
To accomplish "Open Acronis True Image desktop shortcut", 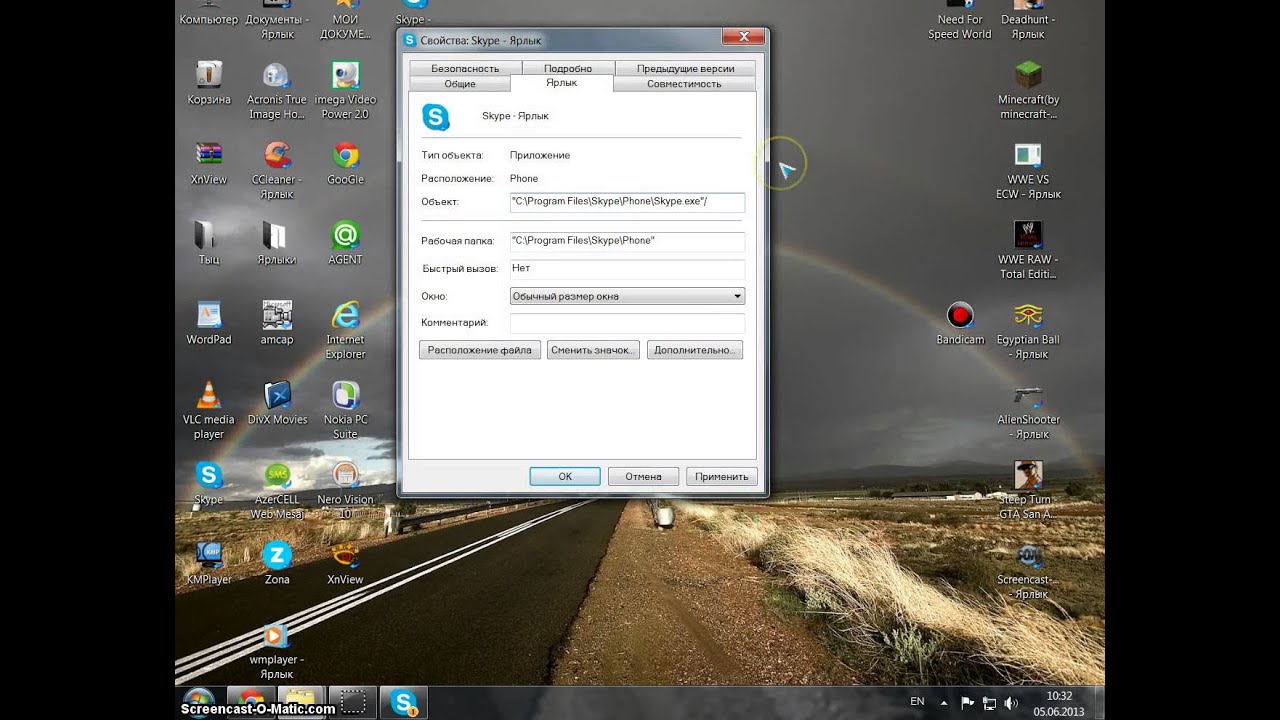I will pyautogui.click(x=277, y=91).
